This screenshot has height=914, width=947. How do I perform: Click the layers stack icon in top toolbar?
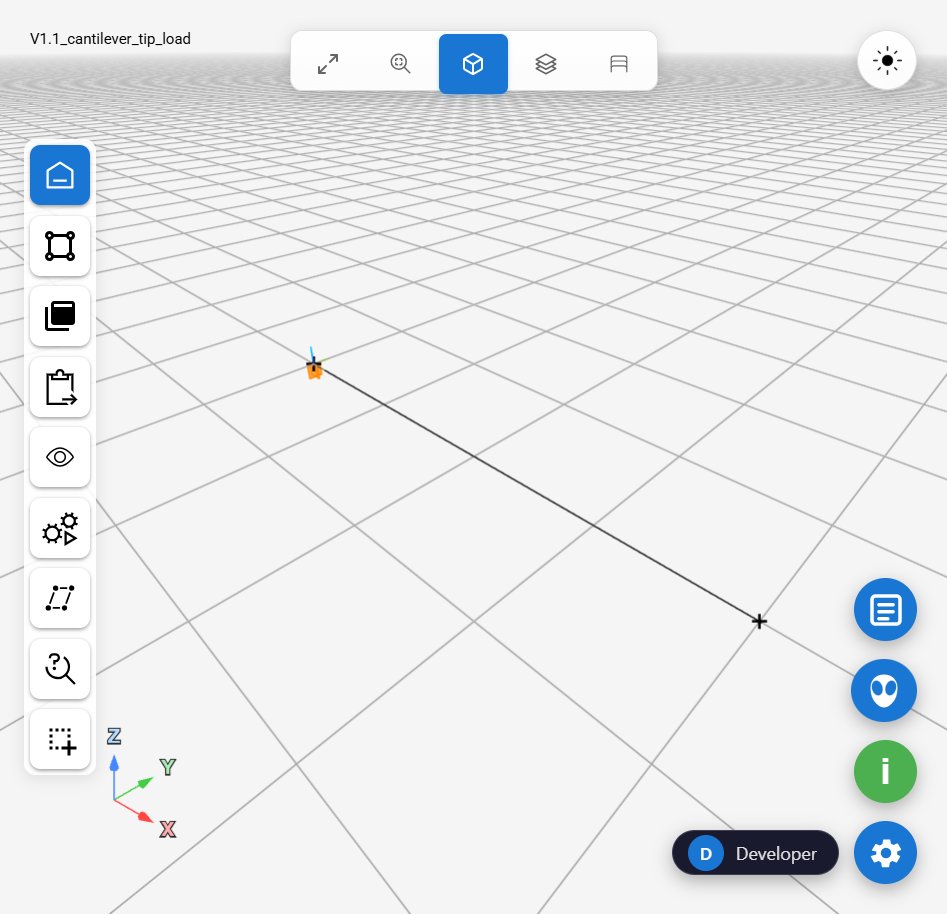tap(546, 63)
